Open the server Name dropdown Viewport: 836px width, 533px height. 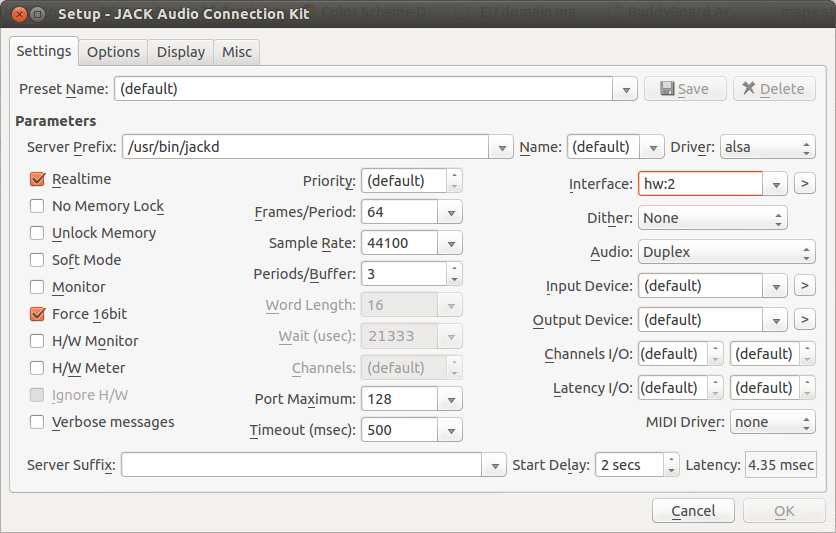pyautogui.click(x=653, y=147)
